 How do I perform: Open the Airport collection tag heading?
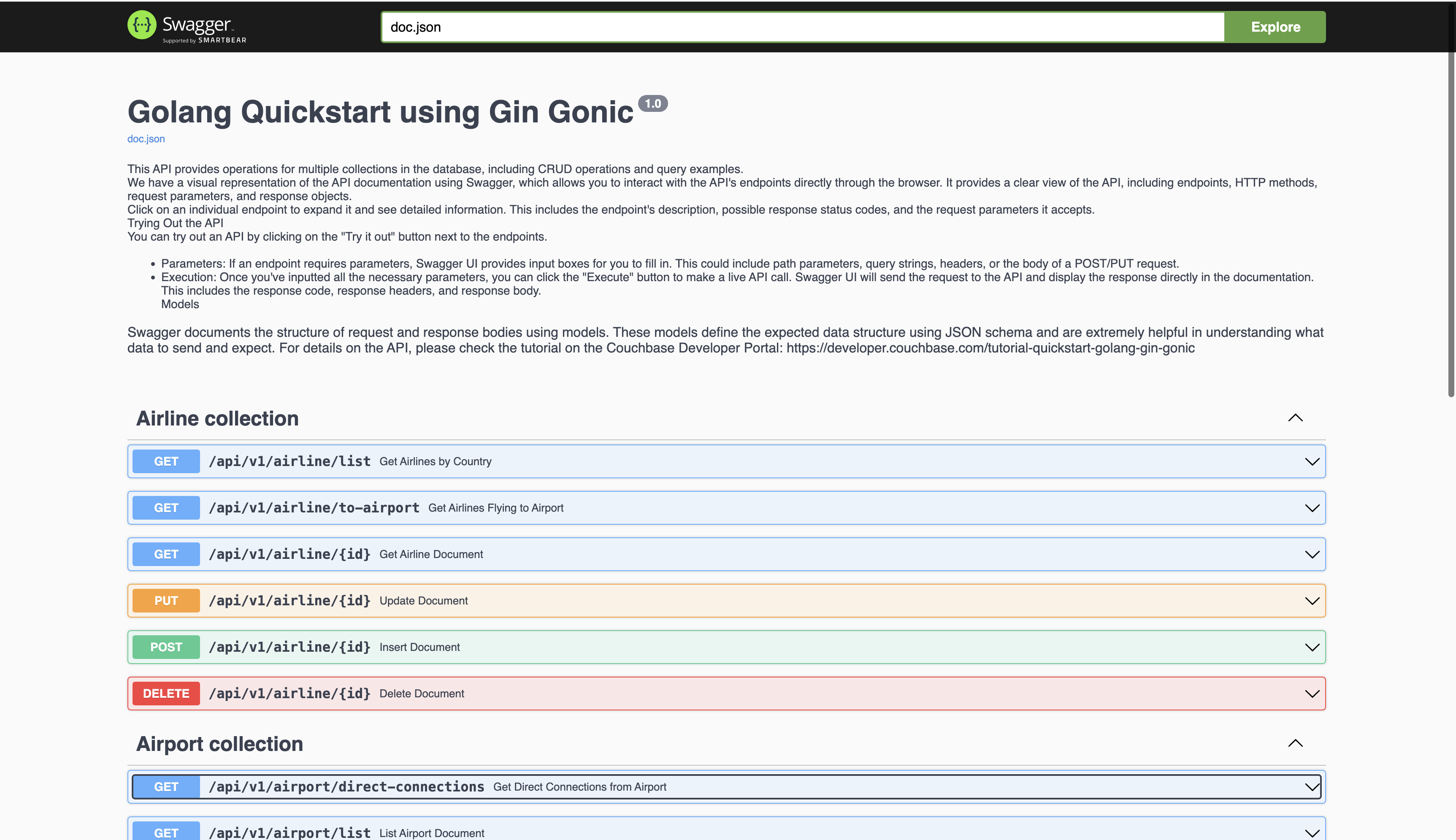tap(220, 744)
